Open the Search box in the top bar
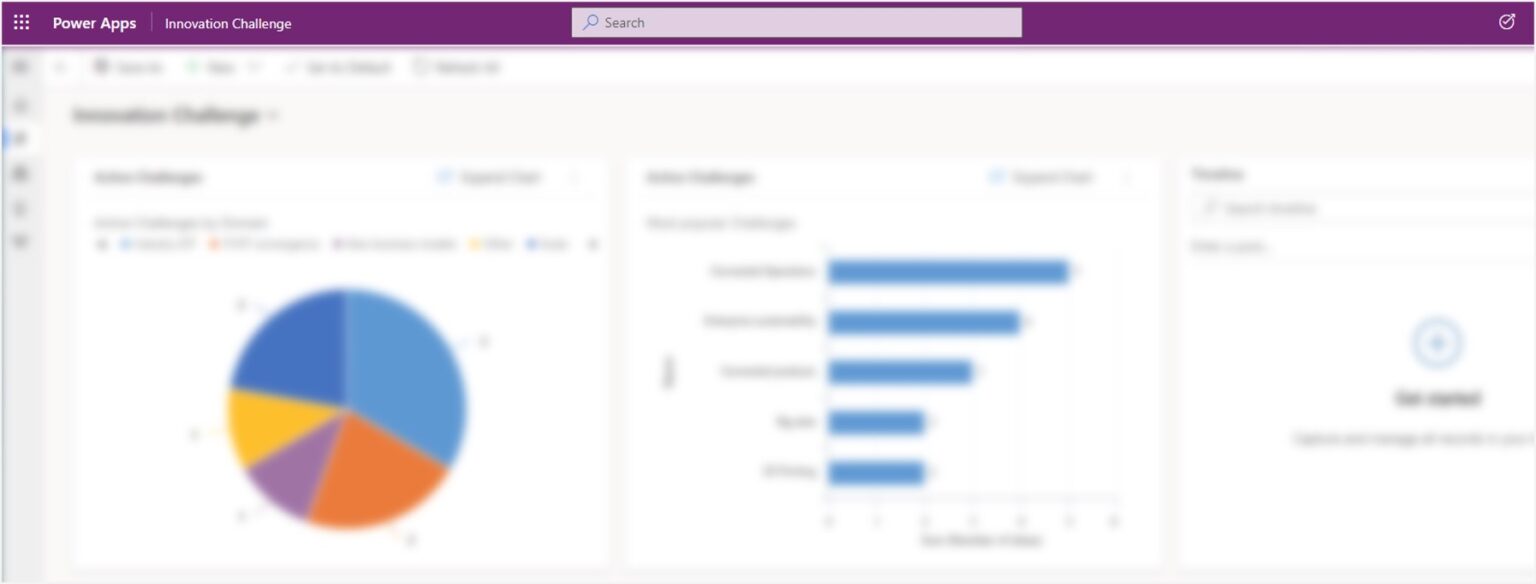 [795, 22]
